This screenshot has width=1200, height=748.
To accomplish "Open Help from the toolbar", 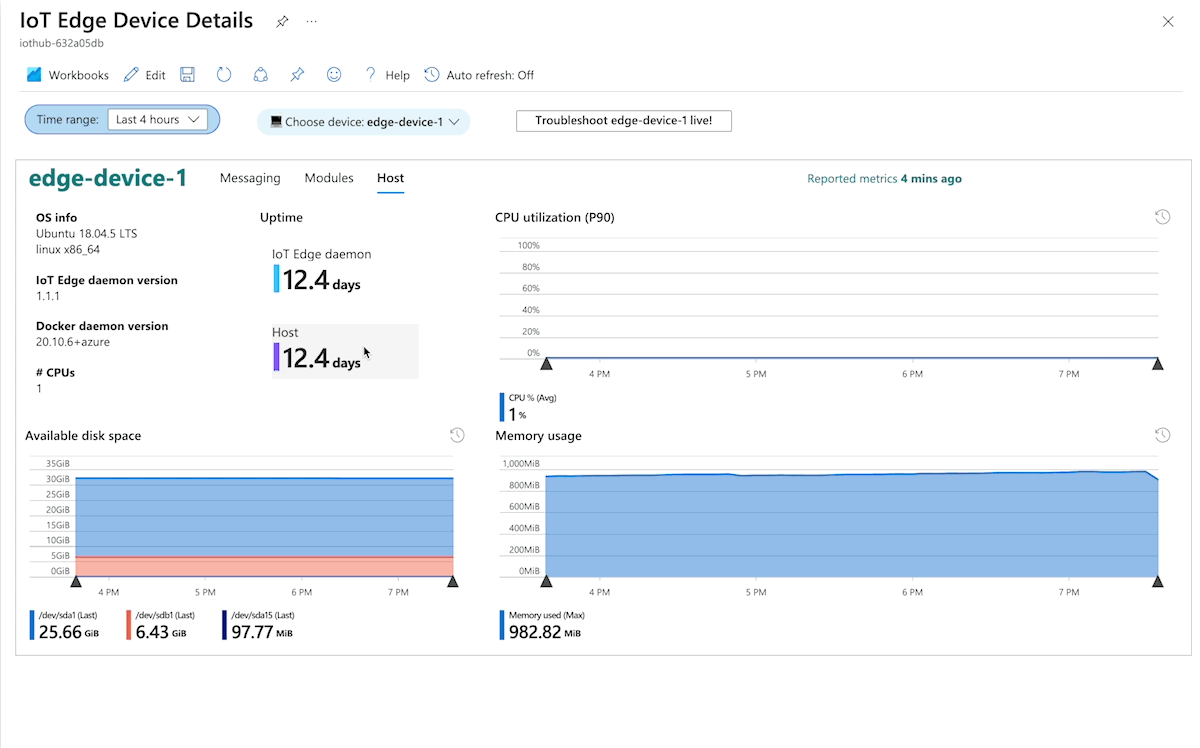I will 387,75.
